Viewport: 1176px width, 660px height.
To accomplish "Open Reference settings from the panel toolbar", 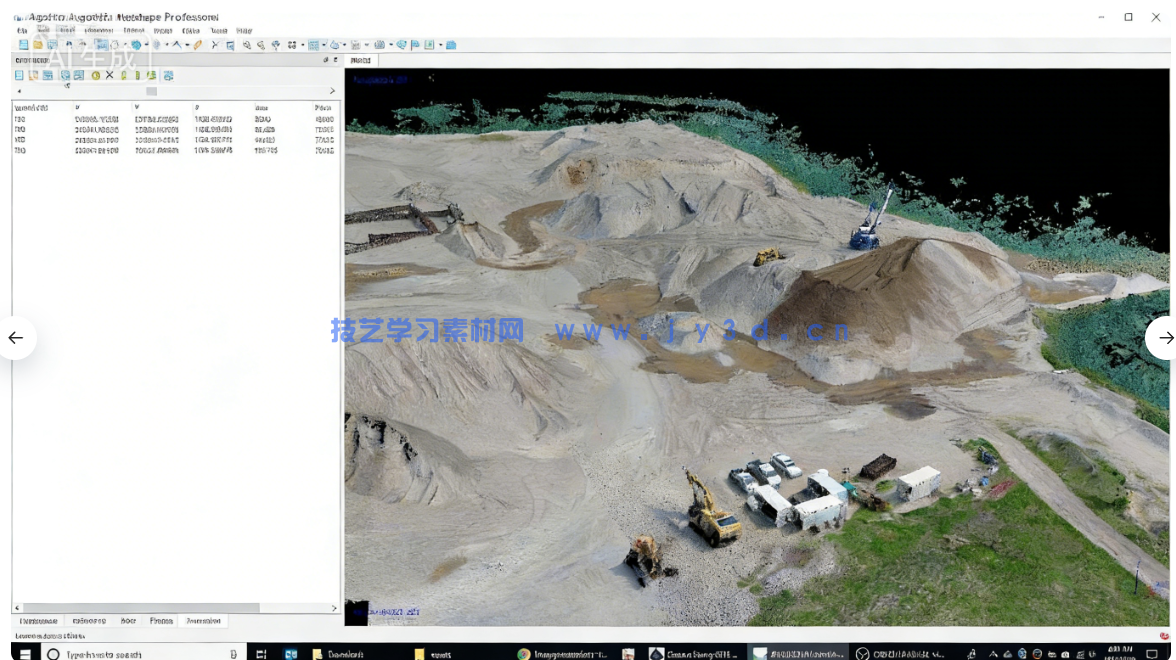I will pos(167,75).
